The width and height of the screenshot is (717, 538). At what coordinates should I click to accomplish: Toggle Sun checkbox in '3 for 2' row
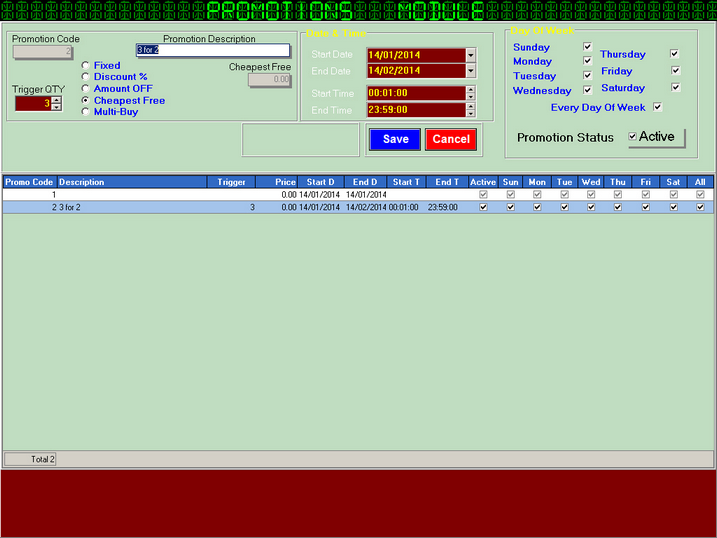pyautogui.click(x=511, y=207)
